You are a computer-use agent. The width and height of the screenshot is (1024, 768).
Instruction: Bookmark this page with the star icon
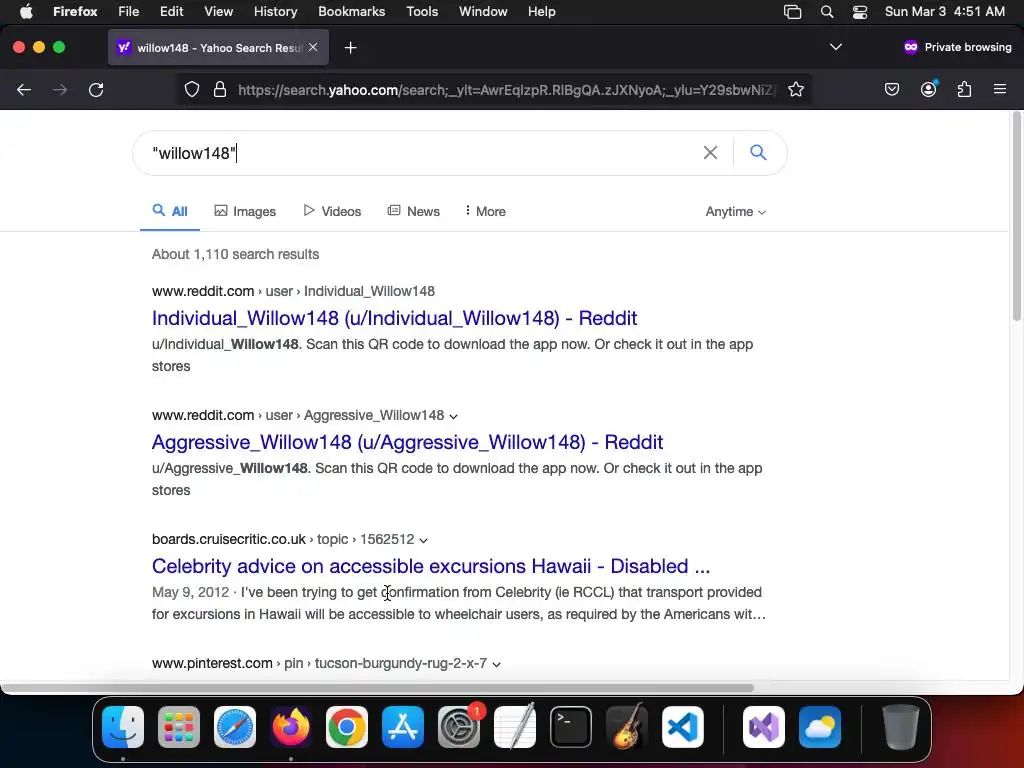(795, 89)
